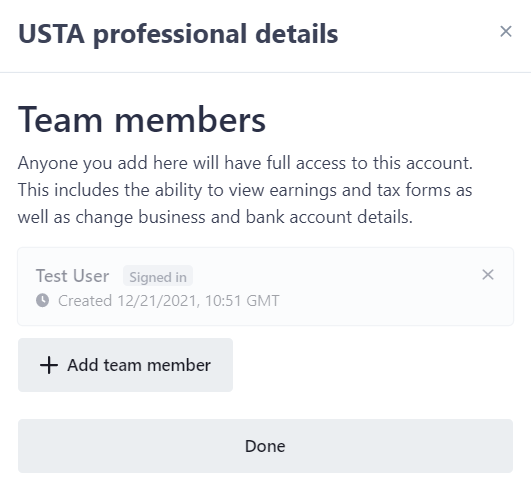Screen dimensions: 531x489
Task: Click the '10:51 GMT' time text
Action: tap(242, 301)
